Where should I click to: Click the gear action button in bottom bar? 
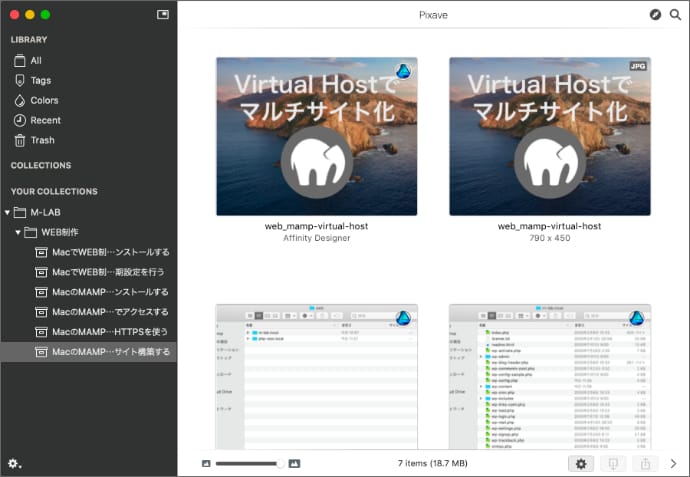tap(581, 463)
